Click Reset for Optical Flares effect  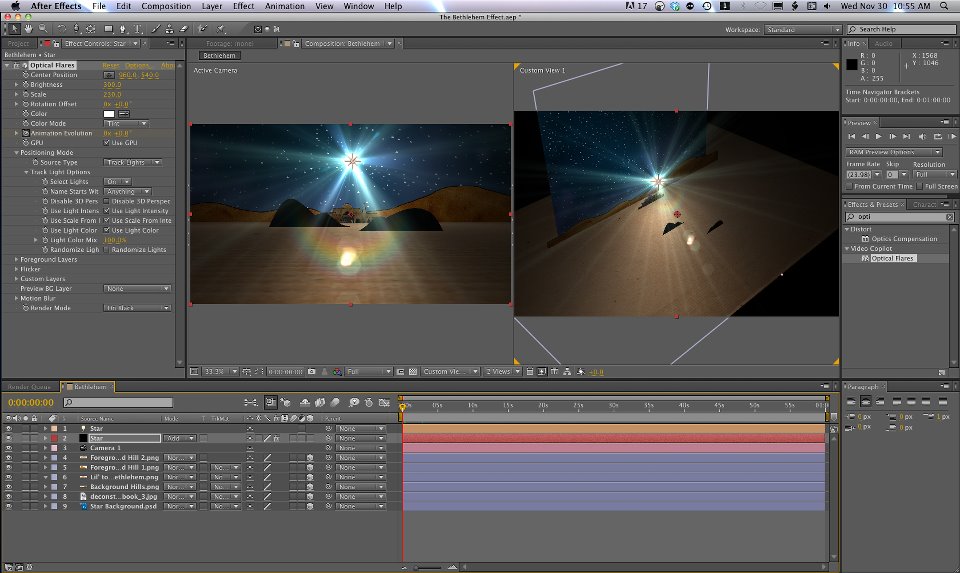coord(111,65)
